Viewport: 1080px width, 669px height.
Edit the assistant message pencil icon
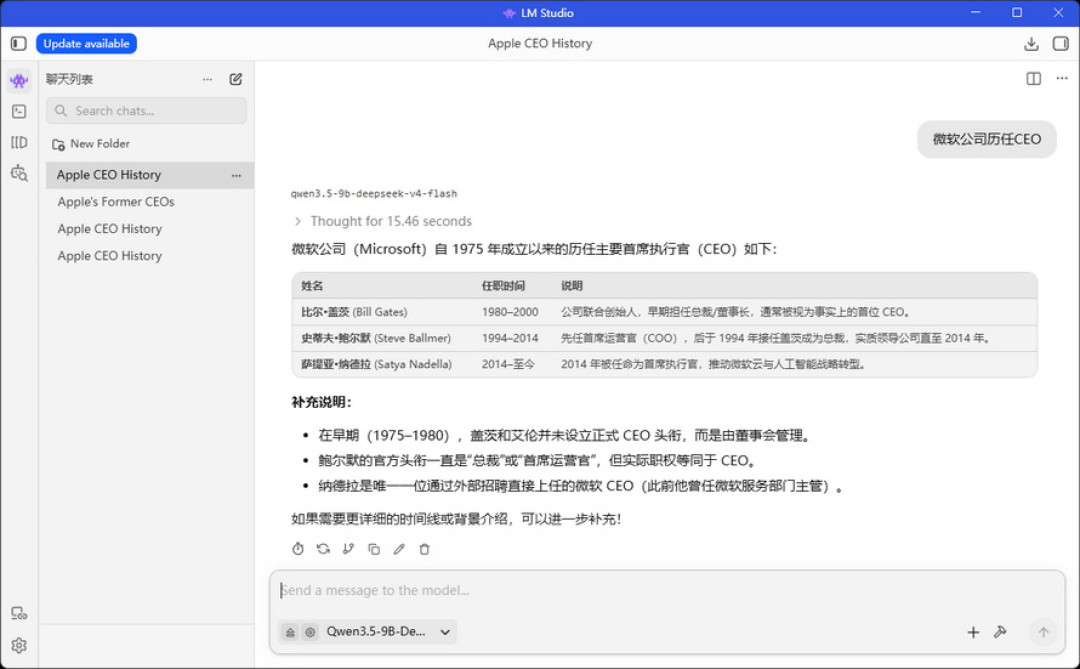point(399,549)
